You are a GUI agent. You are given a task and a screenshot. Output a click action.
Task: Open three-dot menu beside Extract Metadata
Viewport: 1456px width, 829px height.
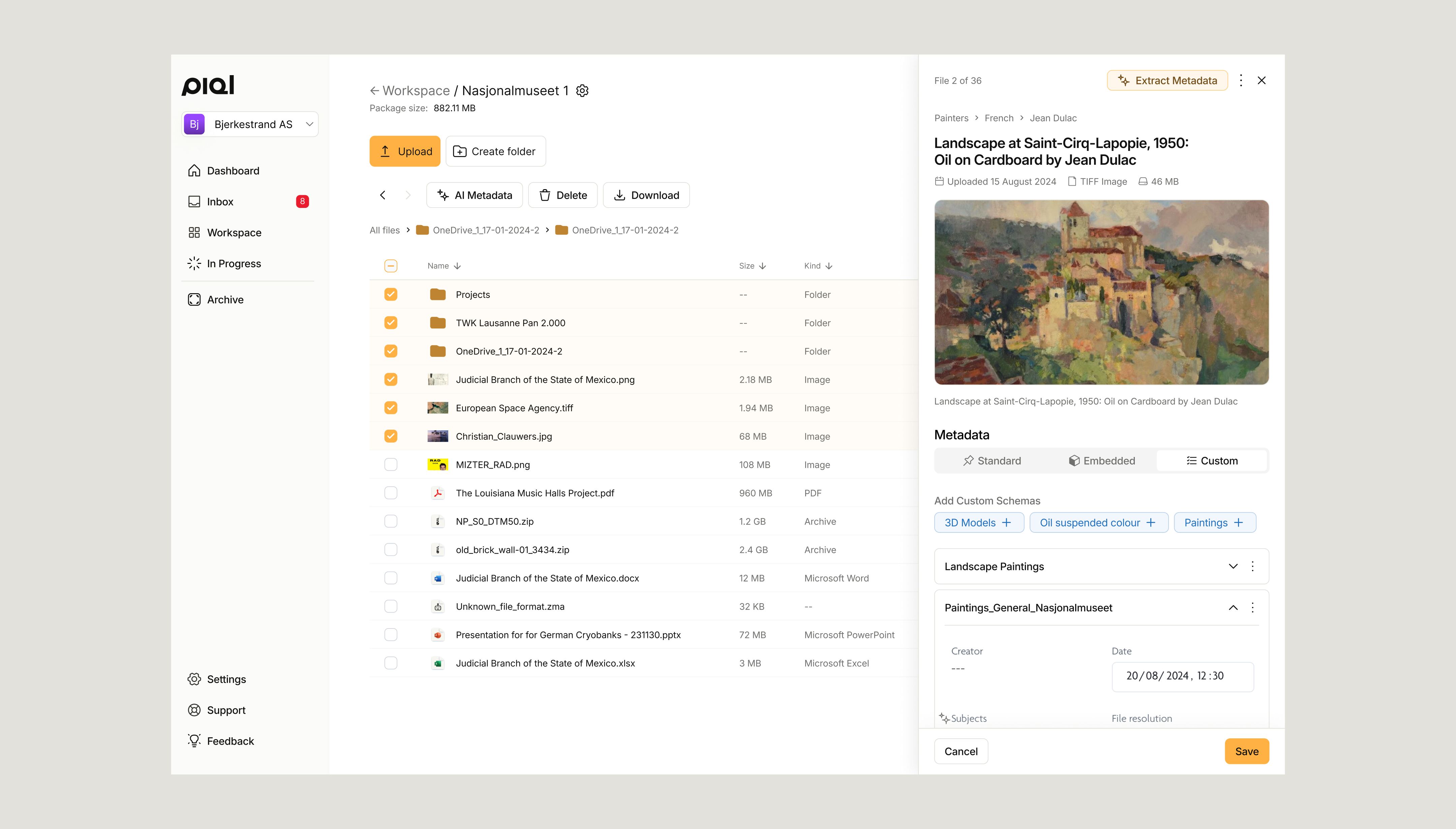(1241, 80)
